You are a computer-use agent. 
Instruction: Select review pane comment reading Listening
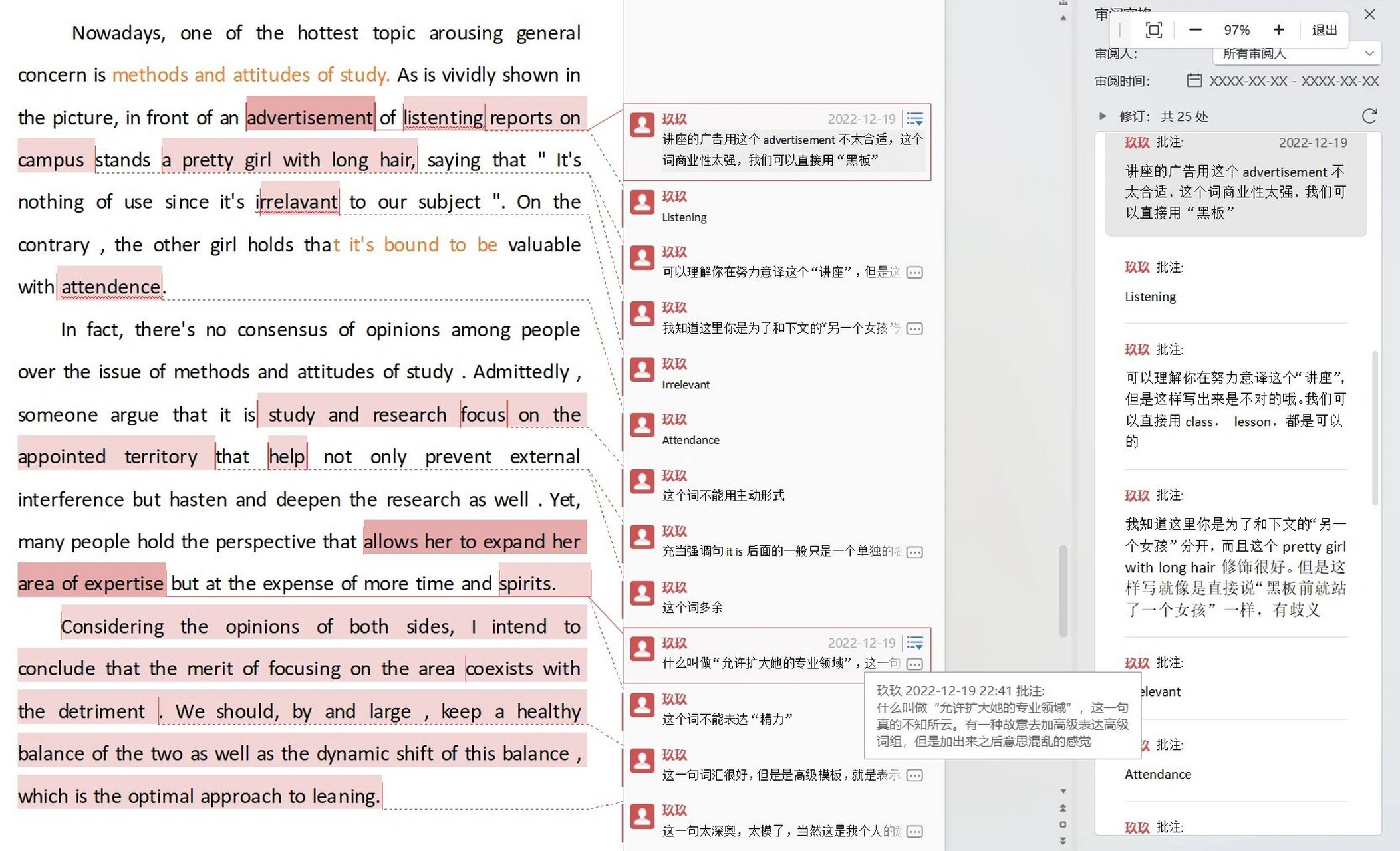(1150, 297)
